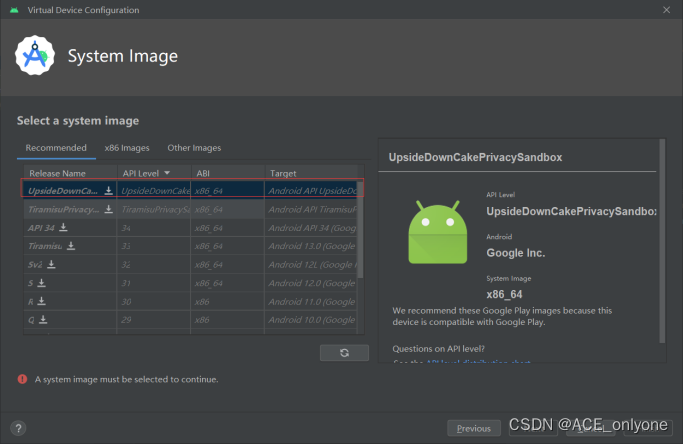Download the UpsideDownCake system image

click(109, 191)
